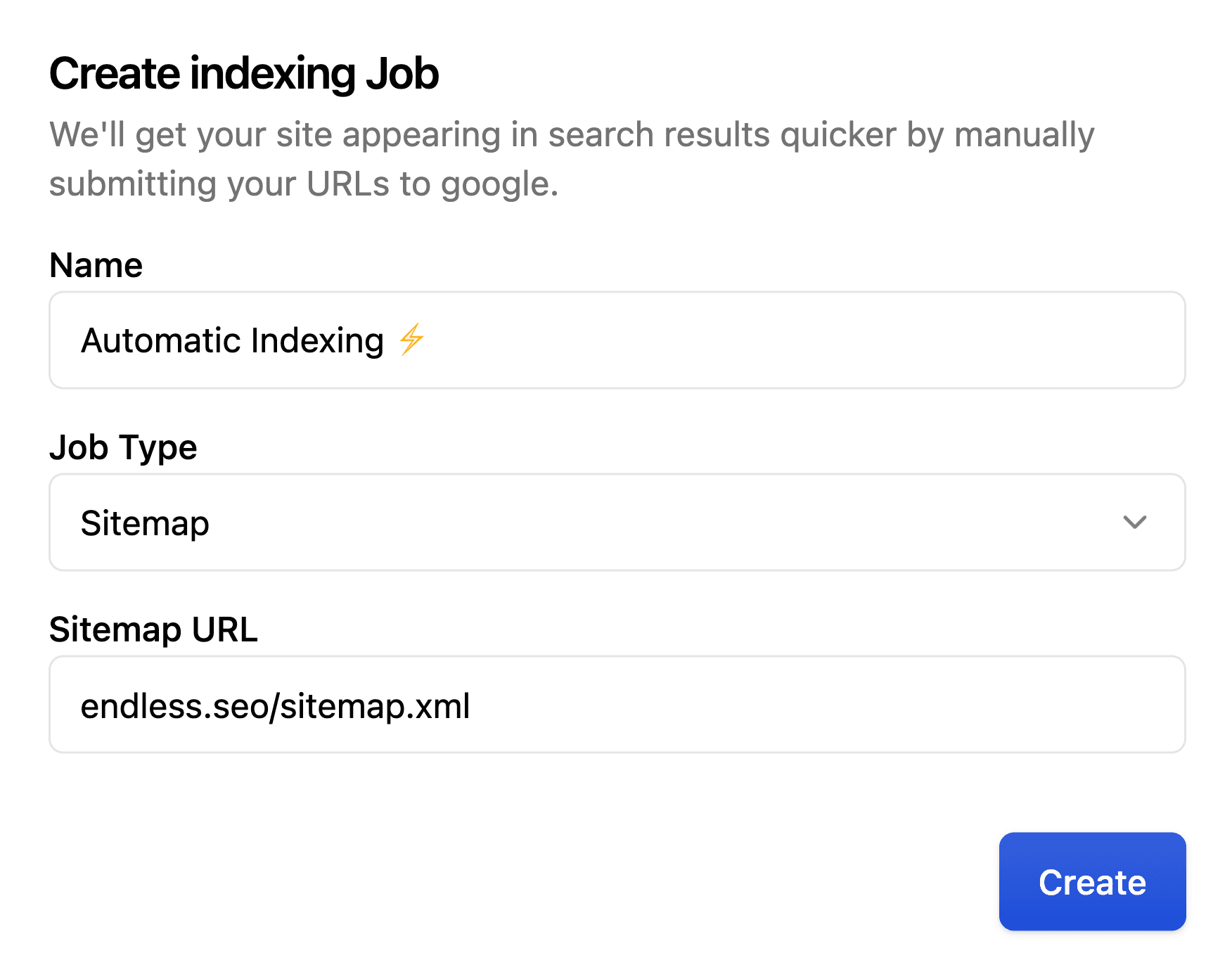Select the Sitemap value in Job Type
This screenshot has width=1232, height=979.
(145, 522)
